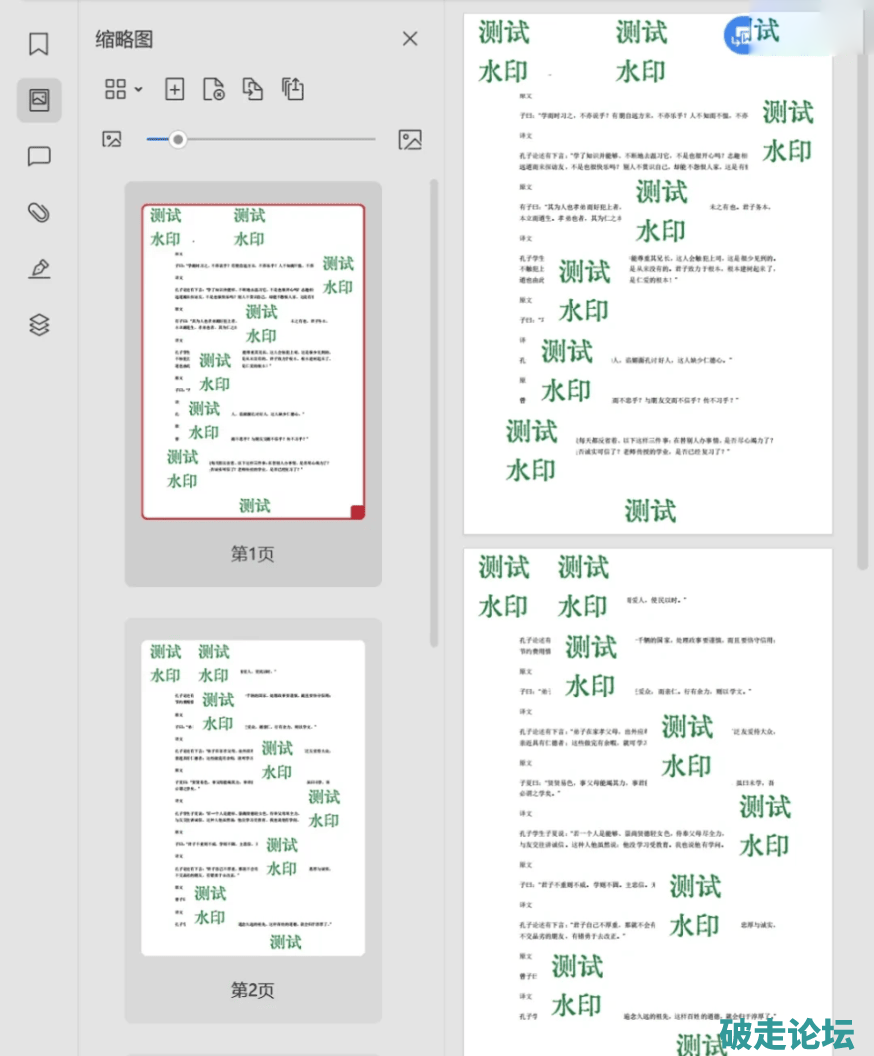Screen dimensions: 874x1056
Task: Select the thumbnails panel icon
Action: coord(39,100)
